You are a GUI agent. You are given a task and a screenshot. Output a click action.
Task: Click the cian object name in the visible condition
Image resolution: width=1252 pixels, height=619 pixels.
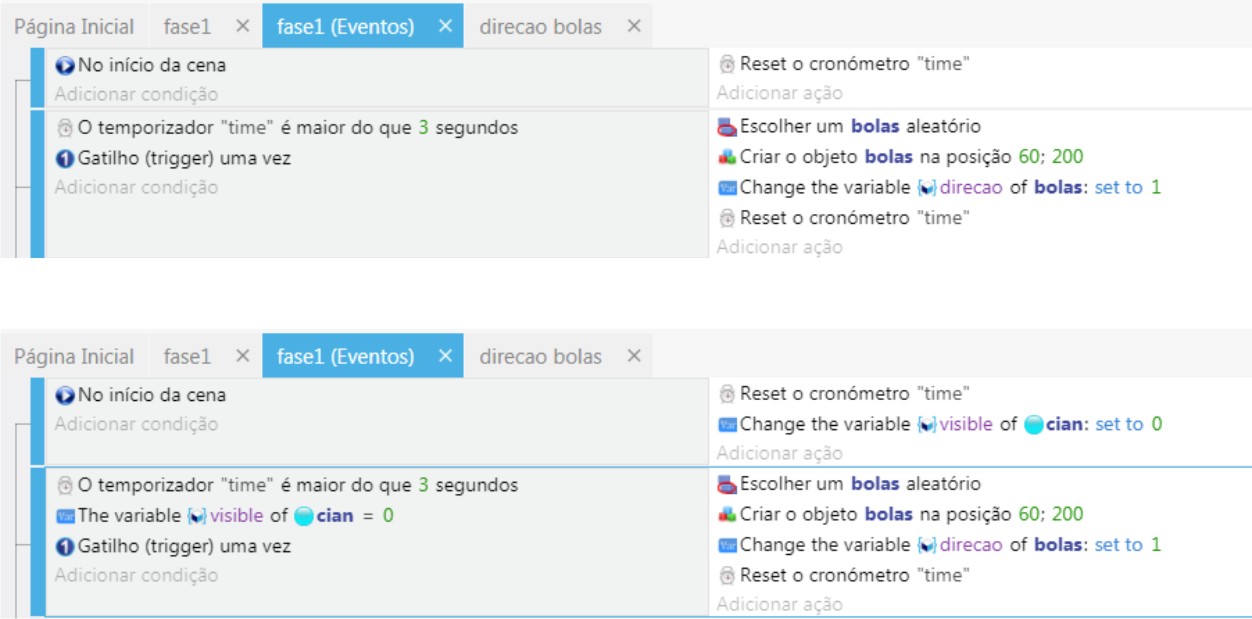pos(337,516)
